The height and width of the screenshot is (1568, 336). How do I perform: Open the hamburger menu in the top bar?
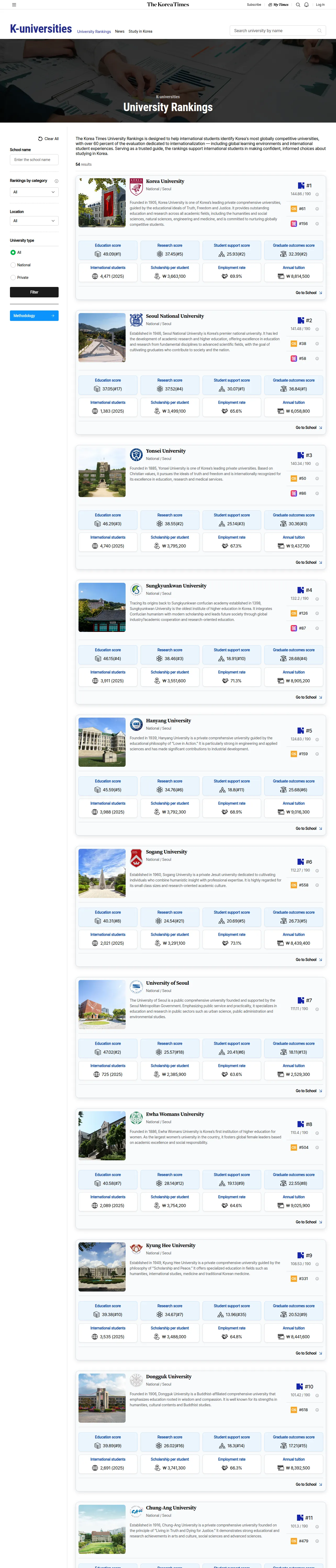14,5
